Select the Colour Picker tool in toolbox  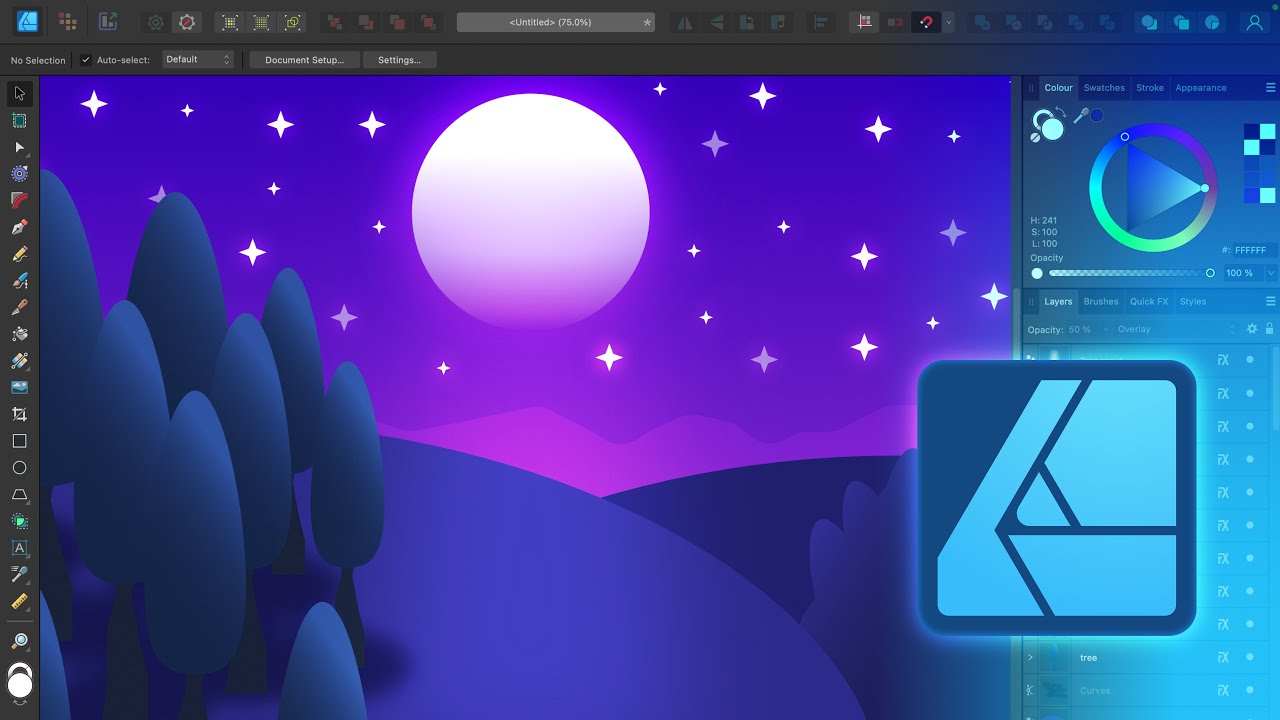[19, 574]
